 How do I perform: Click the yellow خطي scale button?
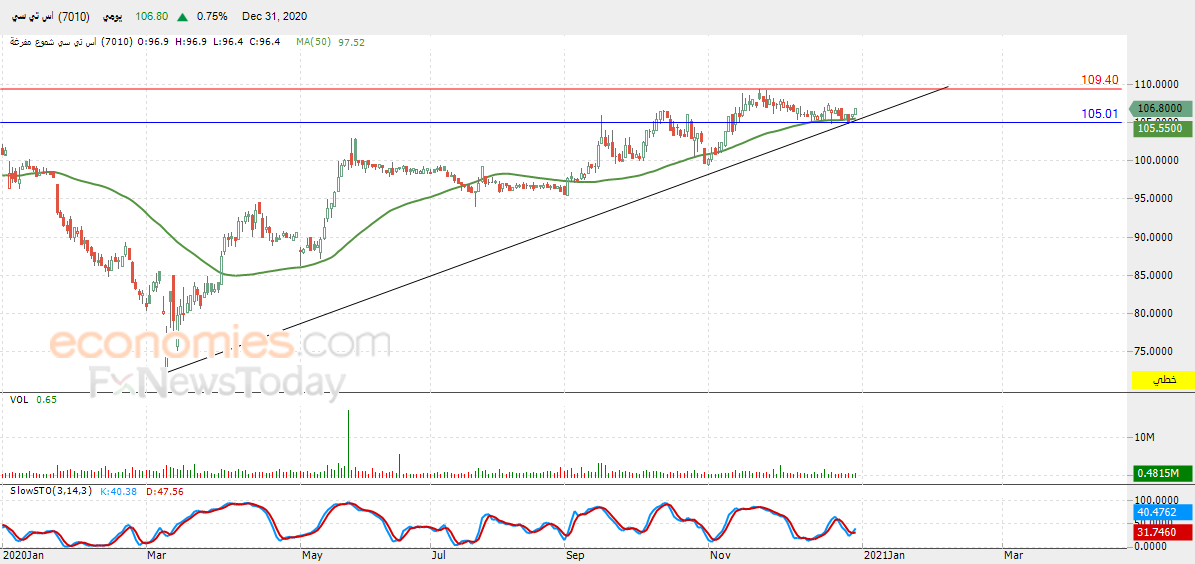point(1164,379)
